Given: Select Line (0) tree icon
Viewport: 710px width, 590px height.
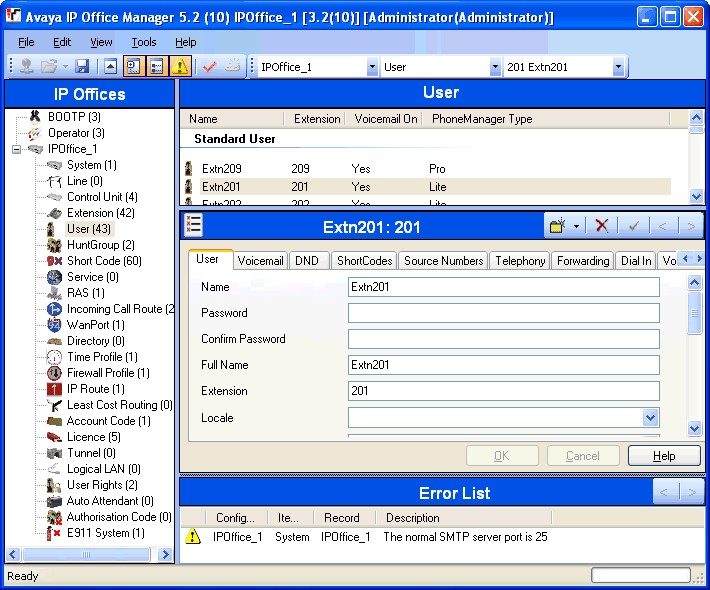Looking at the screenshot, I should click(x=54, y=181).
